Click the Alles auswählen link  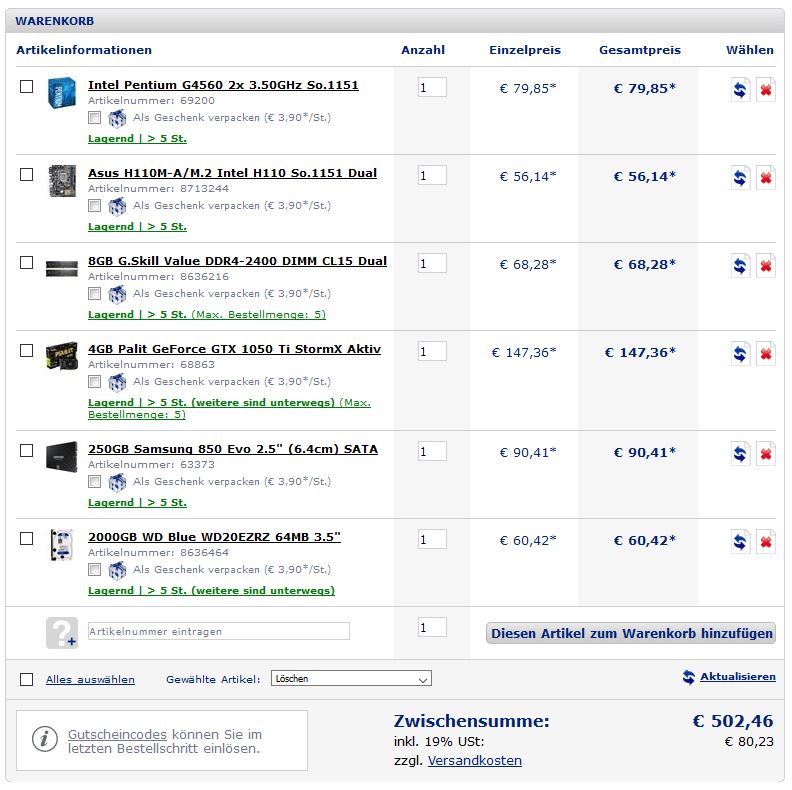pyautogui.click(x=90, y=679)
